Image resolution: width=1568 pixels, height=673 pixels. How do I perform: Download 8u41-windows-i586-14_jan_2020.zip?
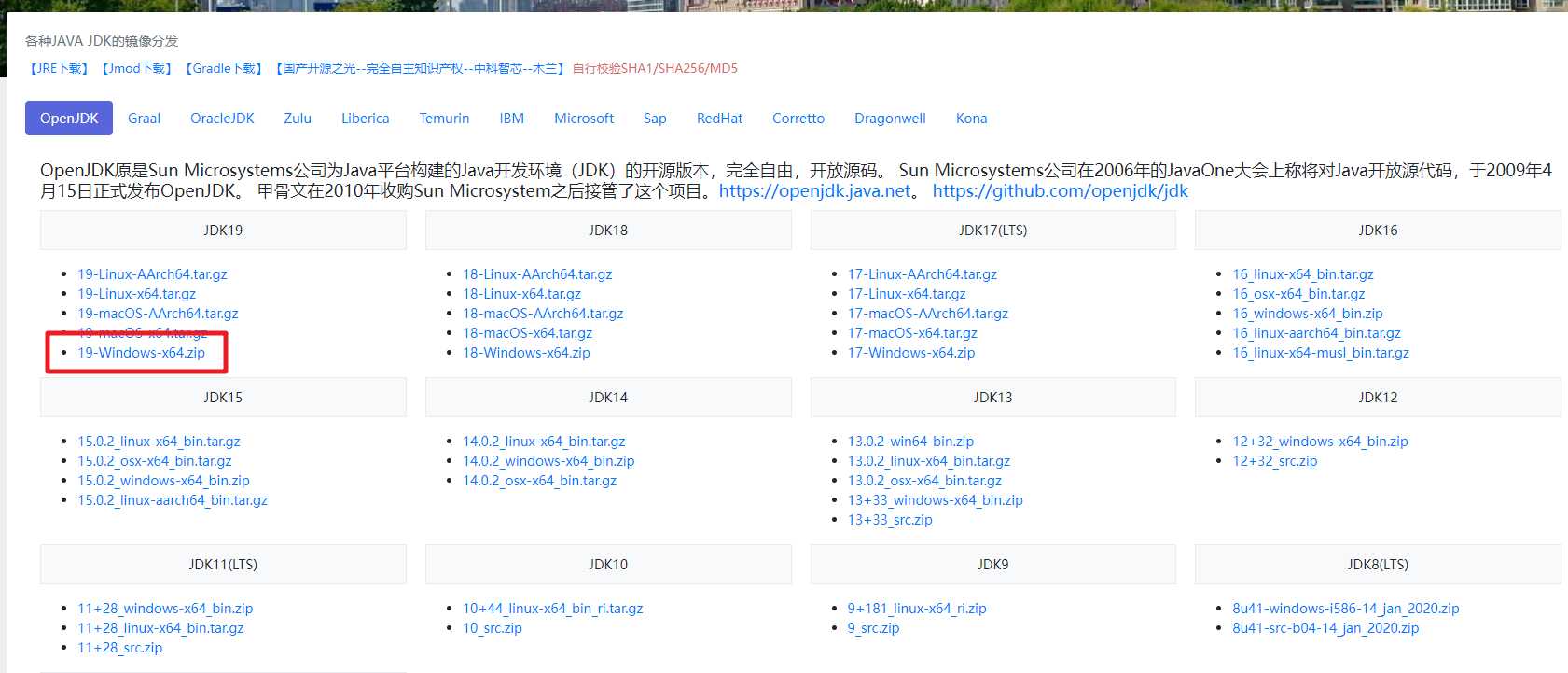[x=1346, y=609]
